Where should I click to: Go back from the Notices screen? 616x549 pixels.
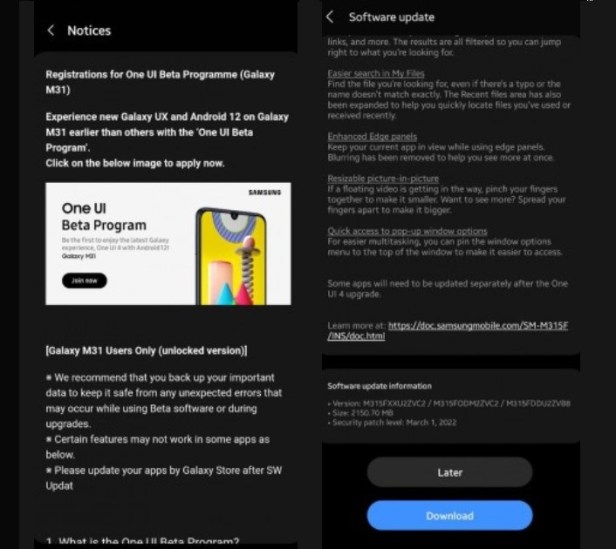coord(51,30)
